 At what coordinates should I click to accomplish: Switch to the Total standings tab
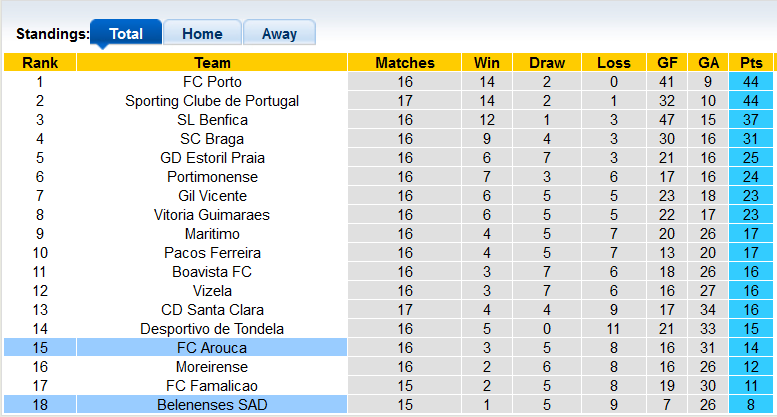(x=126, y=33)
